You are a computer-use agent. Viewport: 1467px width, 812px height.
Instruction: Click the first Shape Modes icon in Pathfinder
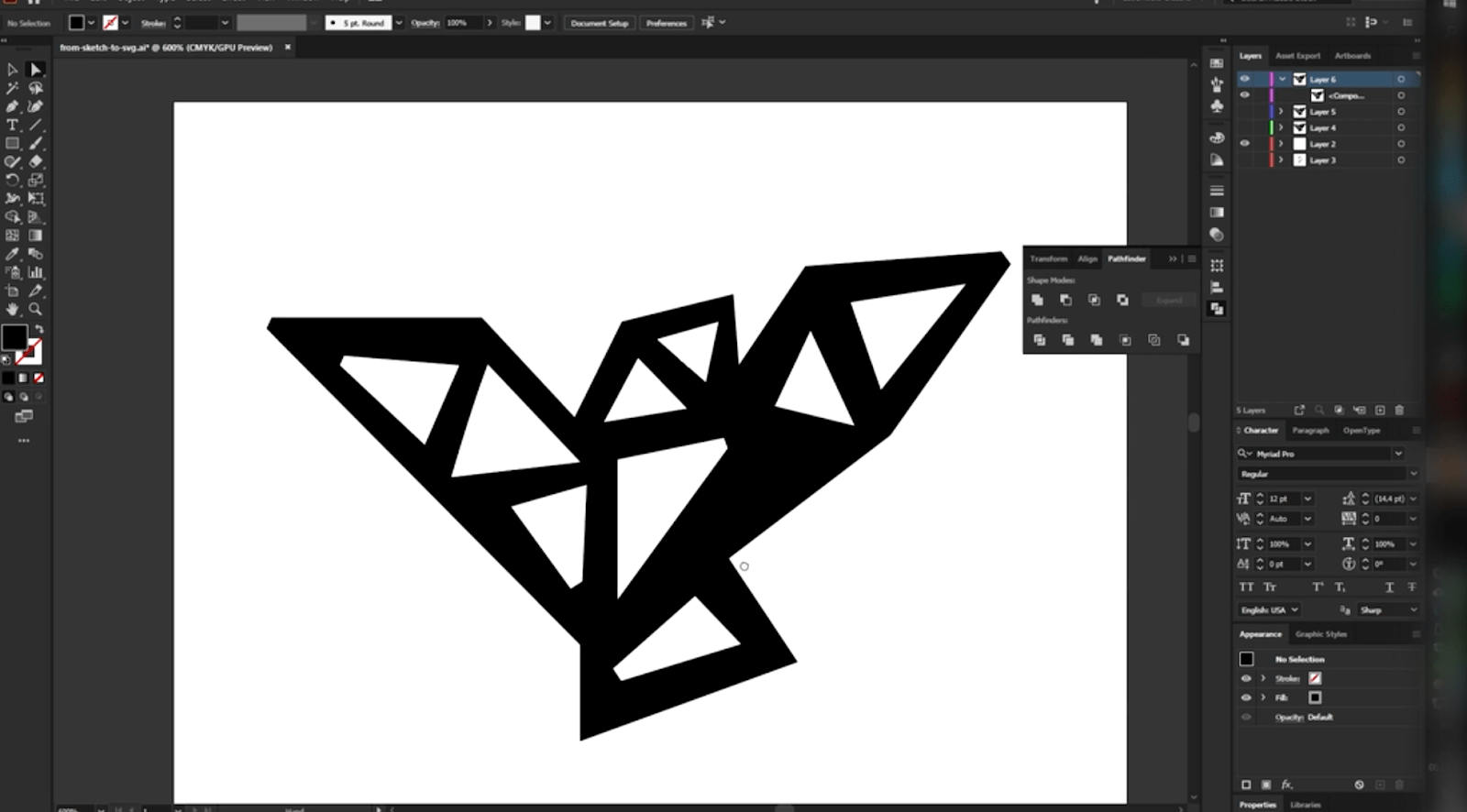[1037, 300]
